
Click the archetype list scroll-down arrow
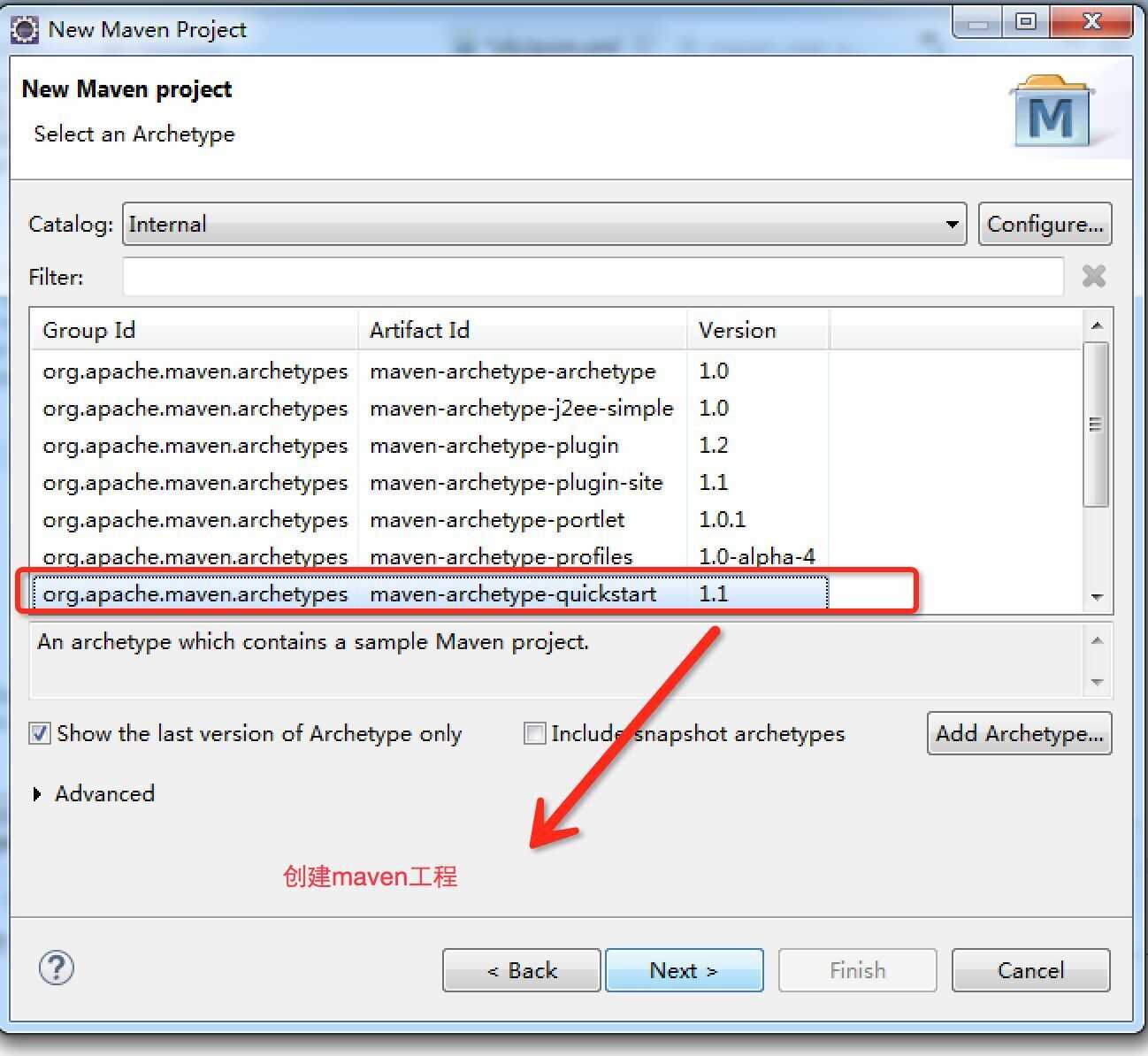point(1097,598)
